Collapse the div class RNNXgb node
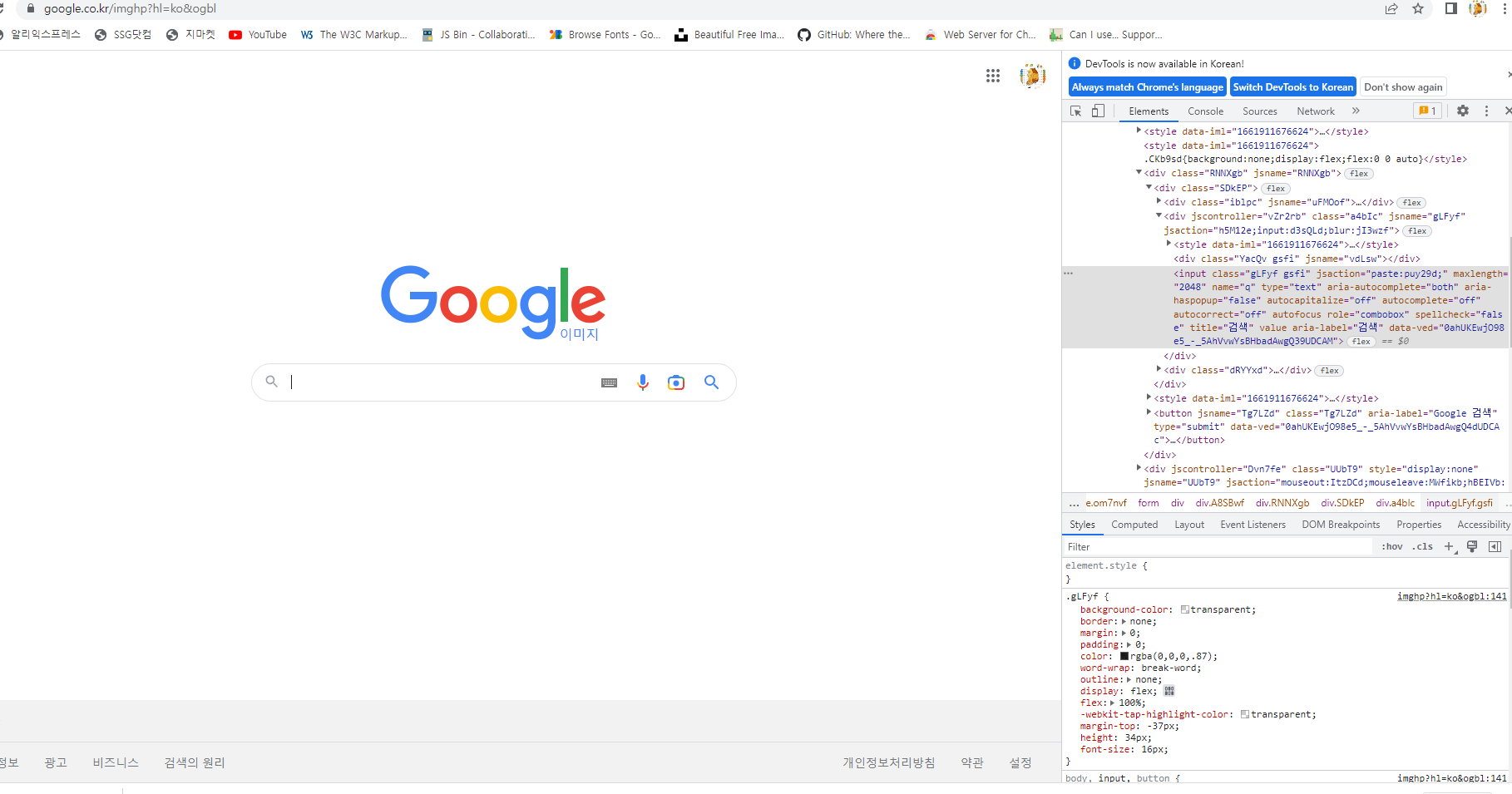 (1139, 173)
